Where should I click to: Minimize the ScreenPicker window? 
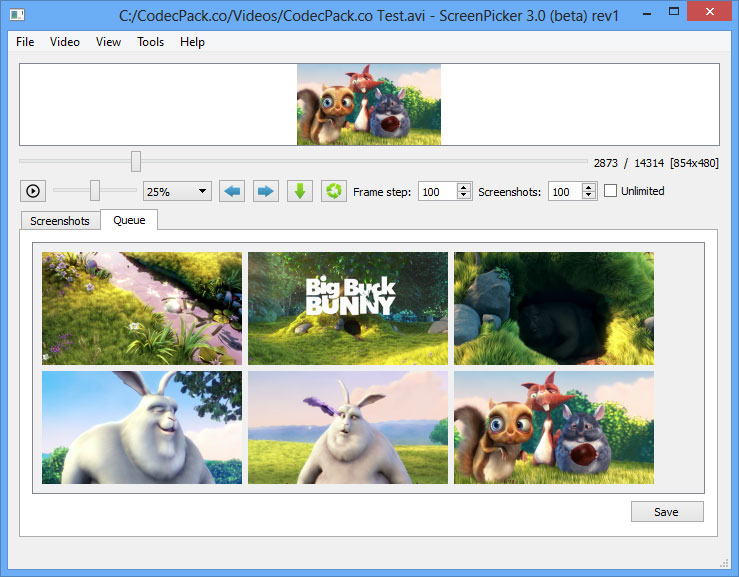[x=647, y=13]
